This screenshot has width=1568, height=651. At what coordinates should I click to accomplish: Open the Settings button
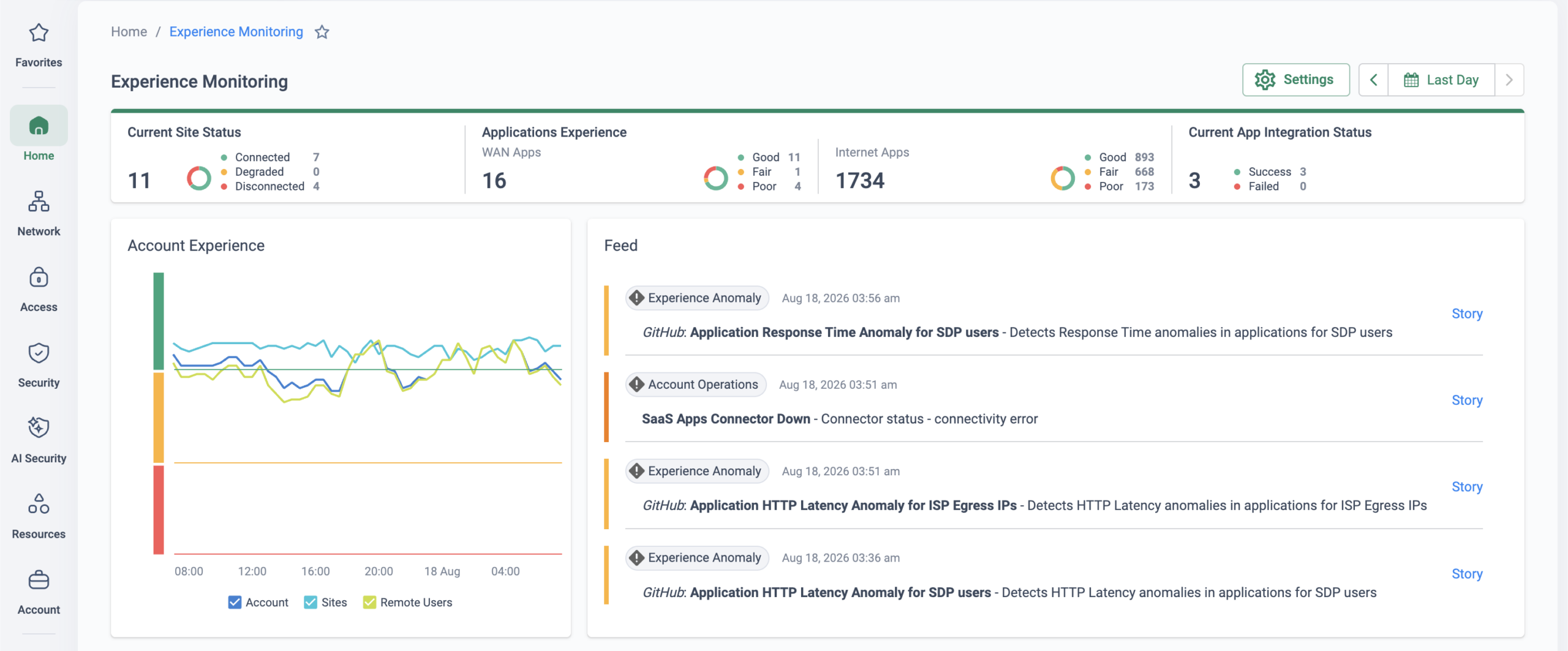coord(1295,80)
